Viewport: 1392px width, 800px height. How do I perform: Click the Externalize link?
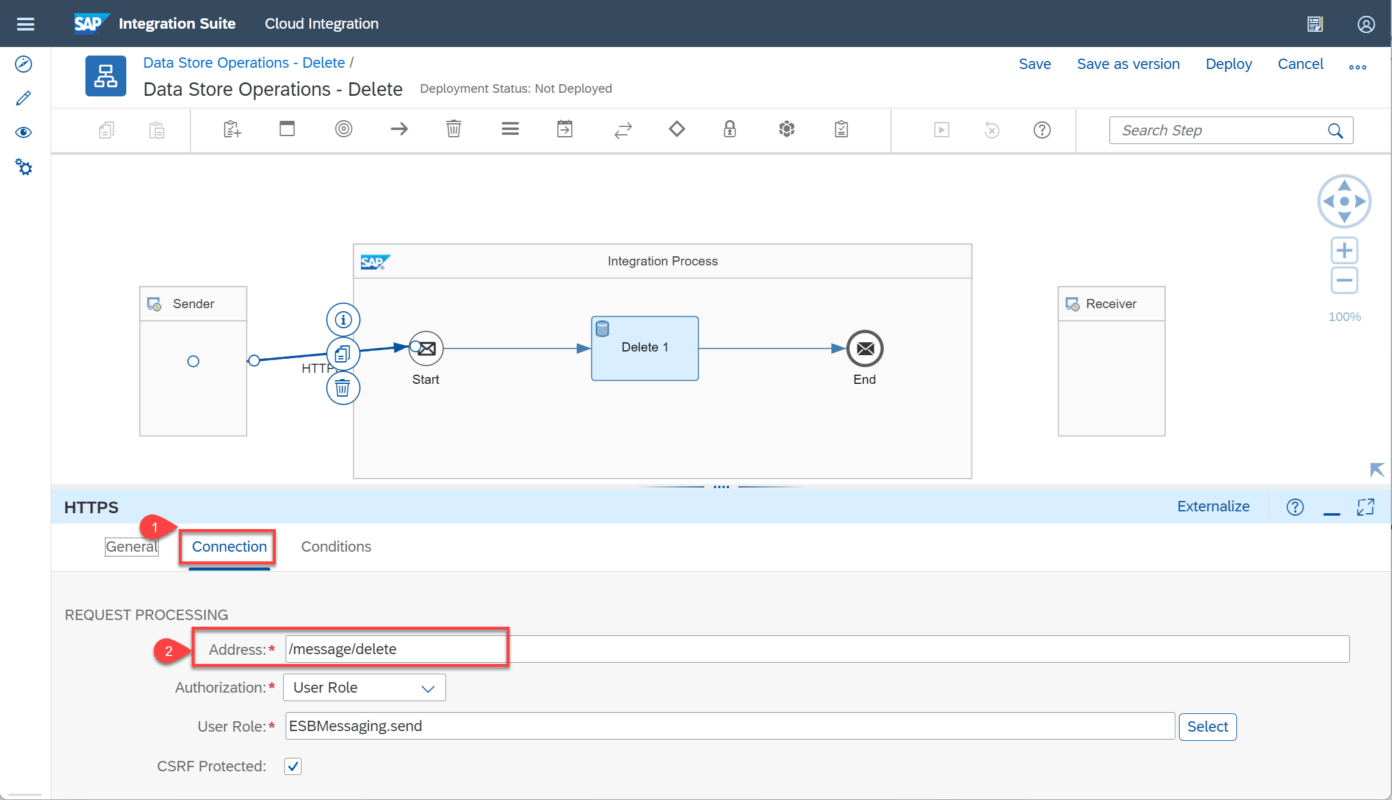pos(1213,506)
